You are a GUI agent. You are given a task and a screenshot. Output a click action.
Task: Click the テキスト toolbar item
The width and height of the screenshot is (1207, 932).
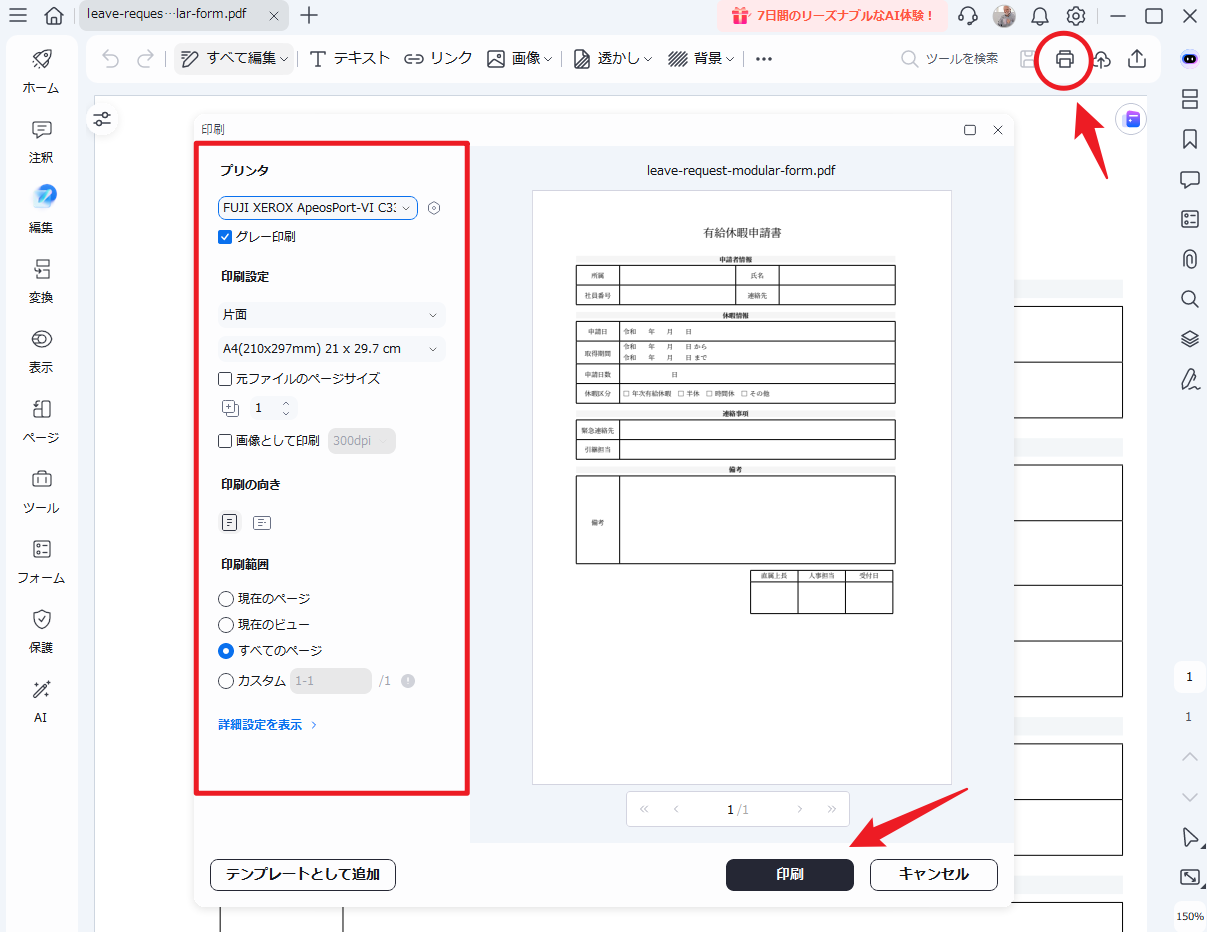point(350,59)
